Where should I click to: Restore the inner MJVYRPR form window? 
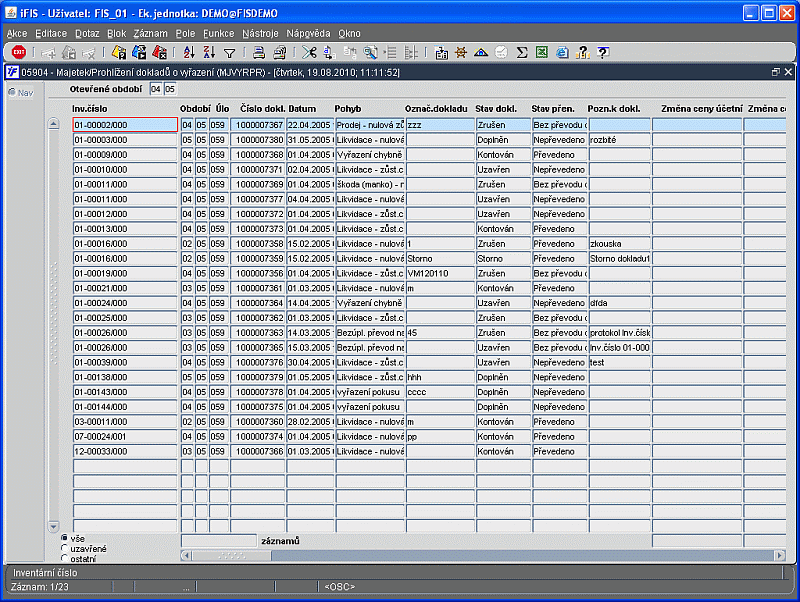[x=776, y=72]
